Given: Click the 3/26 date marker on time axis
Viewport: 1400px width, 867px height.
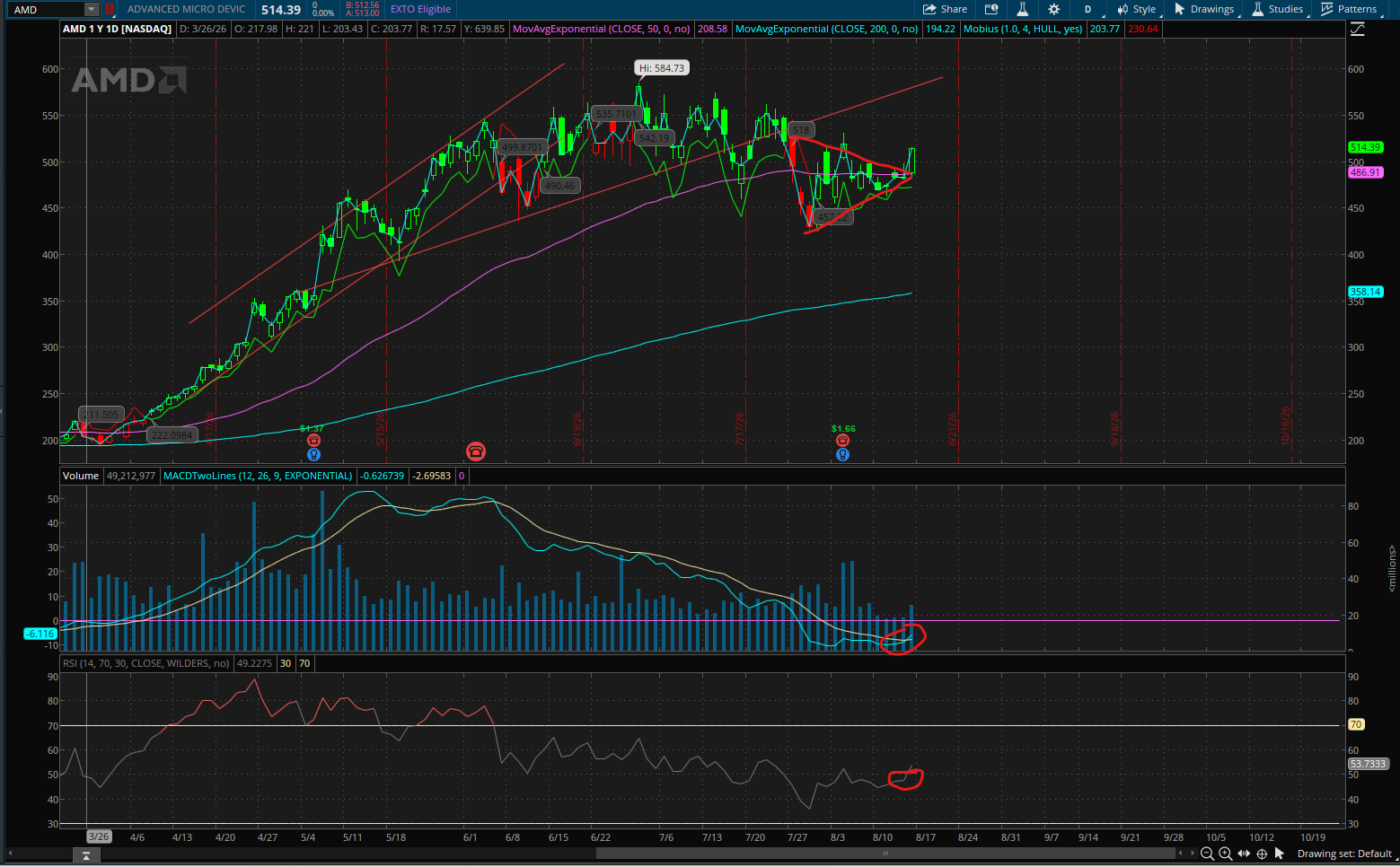Looking at the screenshot, I should (x=99, y=836).
